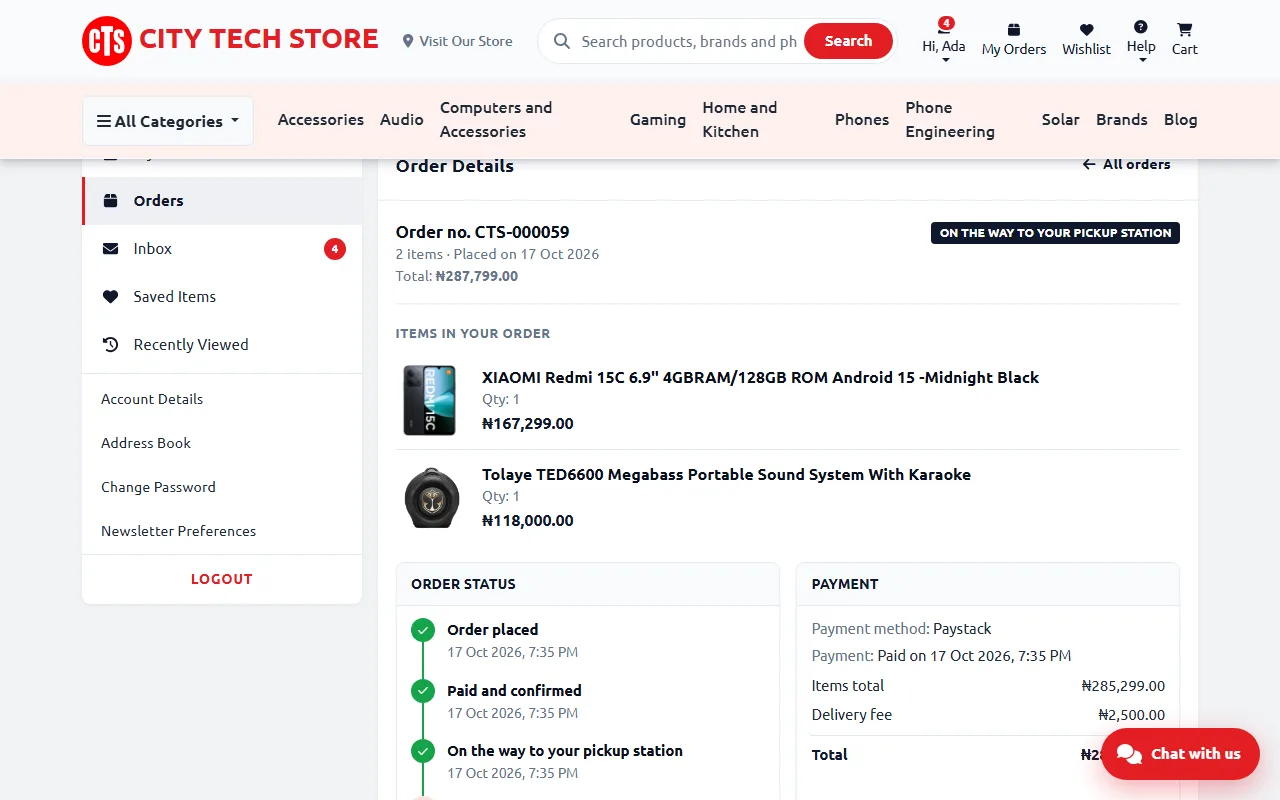Open the Audio menu item
1280x800 pixels.
pyautogui.click(x=402, y=120)
